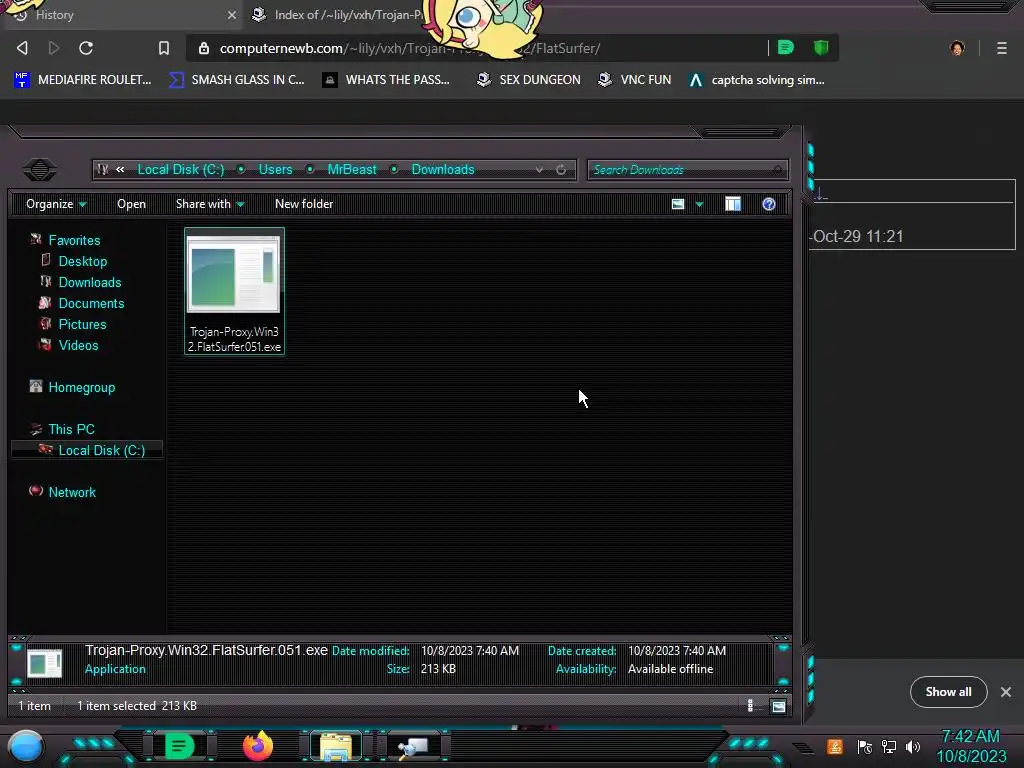Select Trojan-Proxy.Win32.FlatSurfer.051.exe file thumbnail
Image resolution: width=1024 pixels, height=768 pixels.
click(234, 291)
